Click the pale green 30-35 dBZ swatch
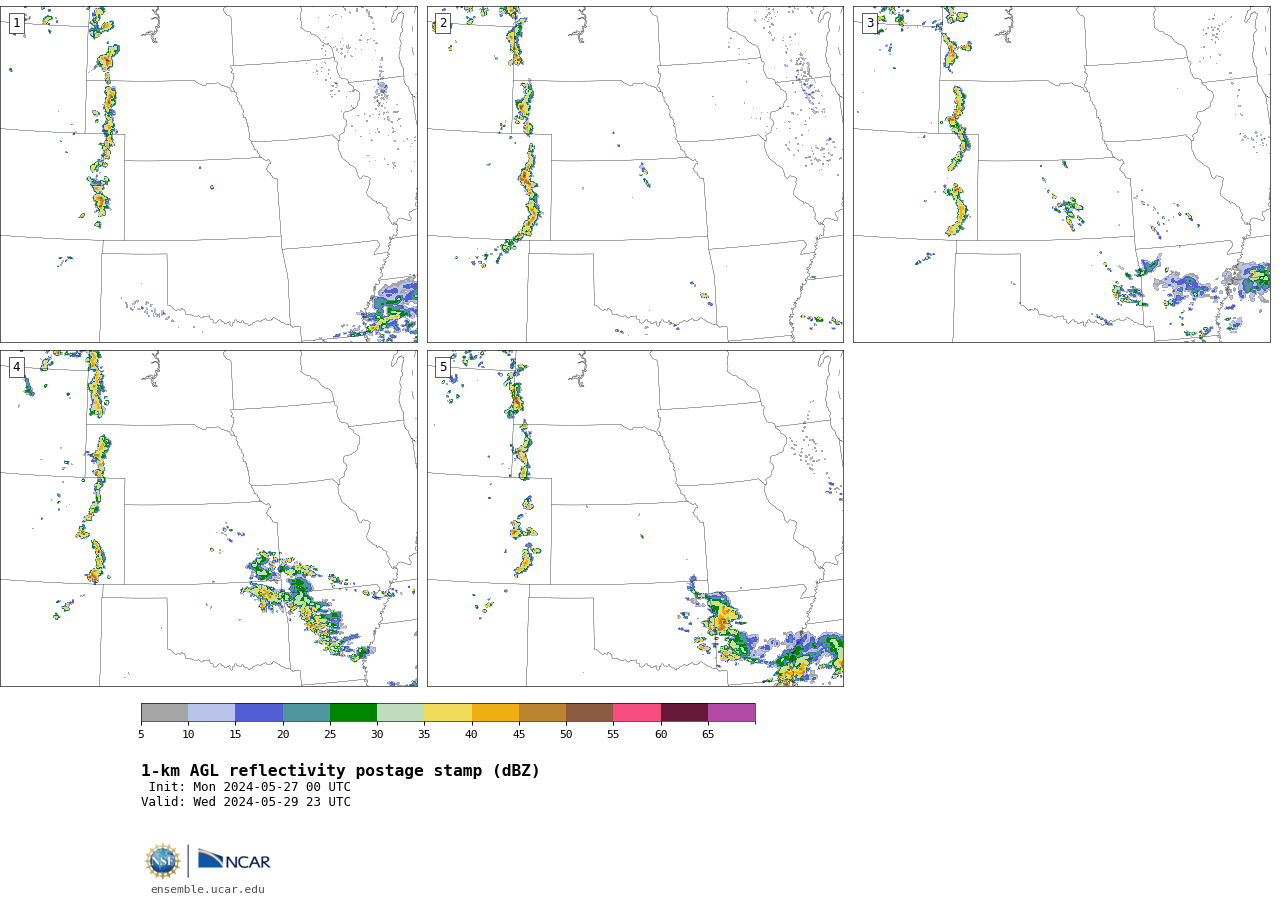1280x901 pixels. pos(401,713)
